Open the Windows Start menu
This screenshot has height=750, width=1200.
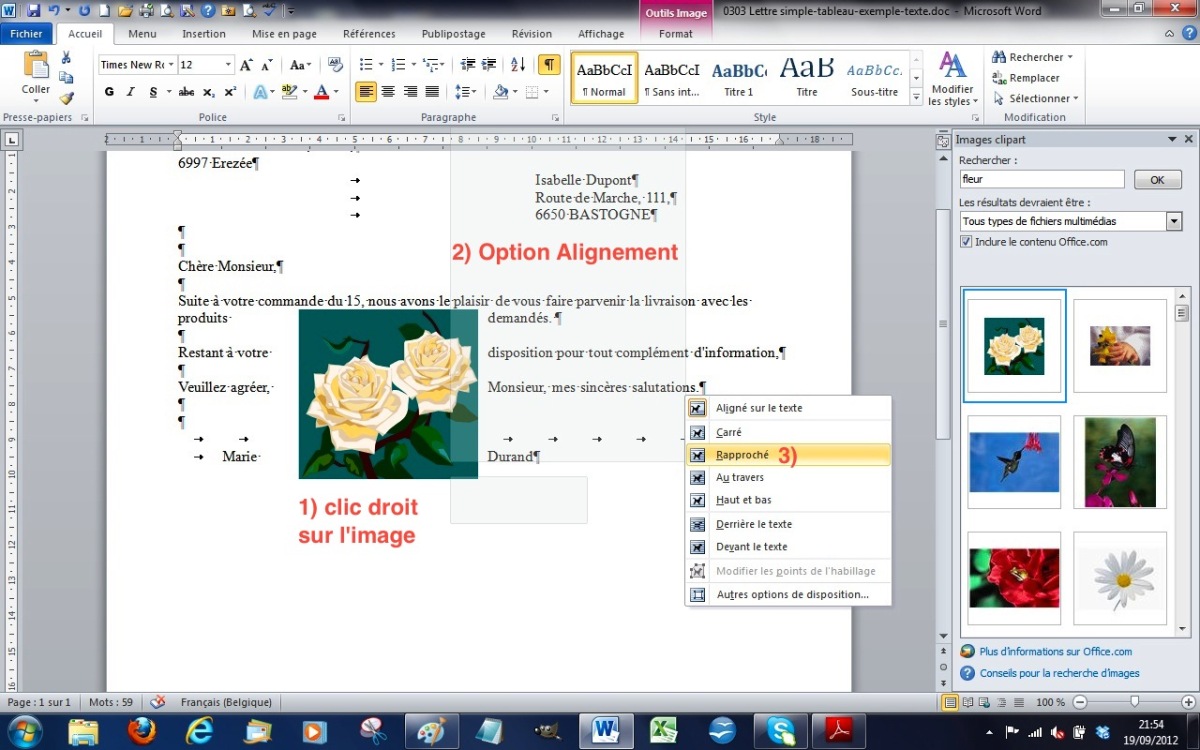tap(25, 731)
